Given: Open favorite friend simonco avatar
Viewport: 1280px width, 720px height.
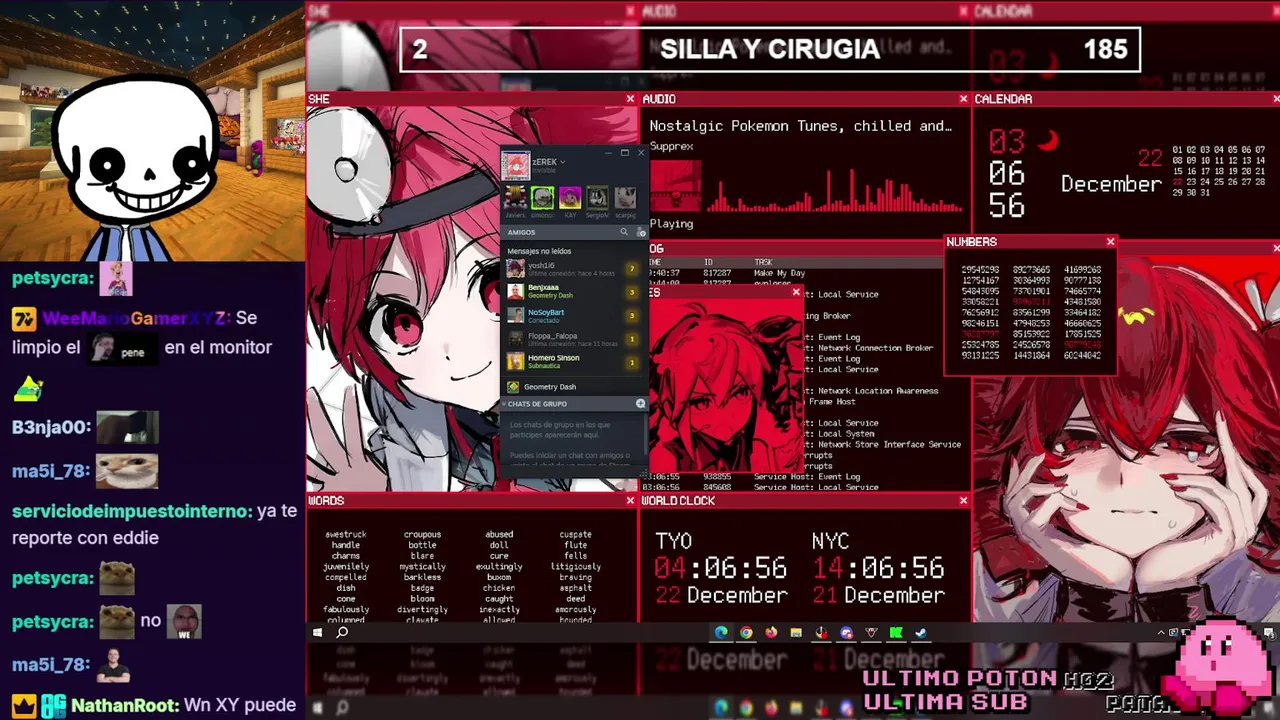Looking at the screenshot, I should click(x=542, y=197).
